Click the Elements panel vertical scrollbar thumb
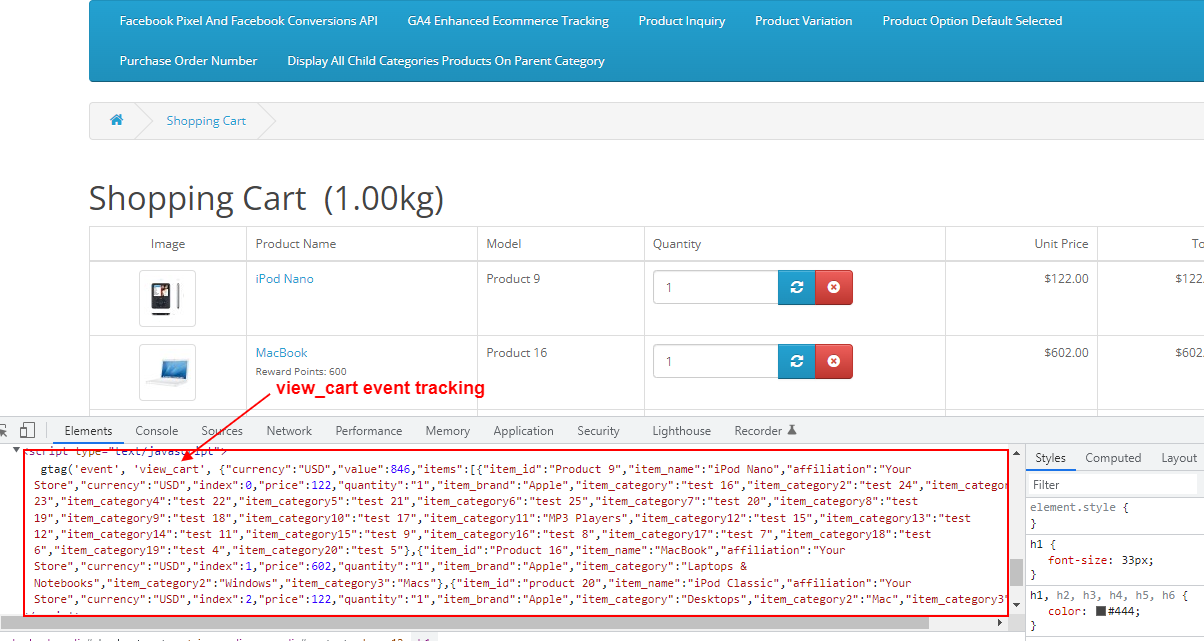1204x641 pixels. coord(1016,571)
